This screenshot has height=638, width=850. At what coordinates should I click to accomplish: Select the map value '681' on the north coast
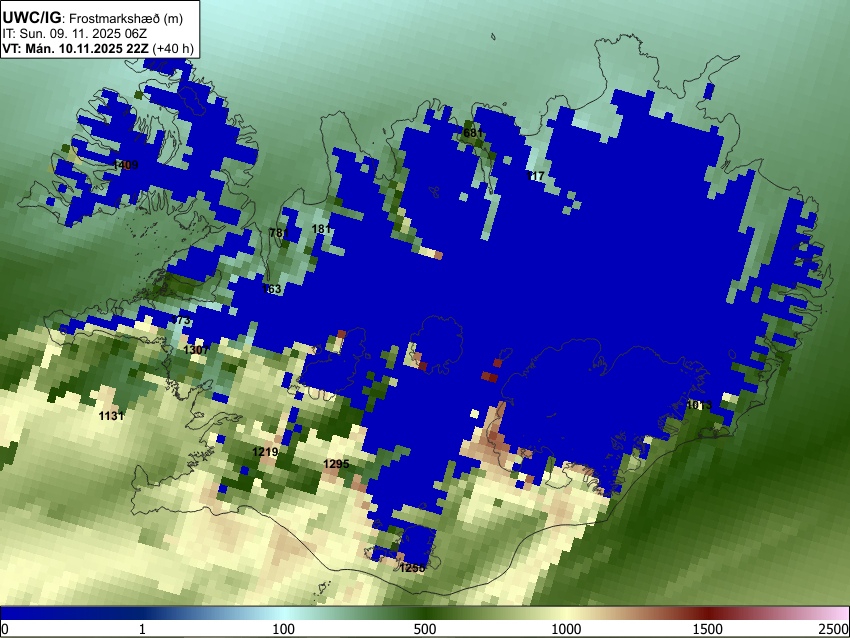pos(473,133)
